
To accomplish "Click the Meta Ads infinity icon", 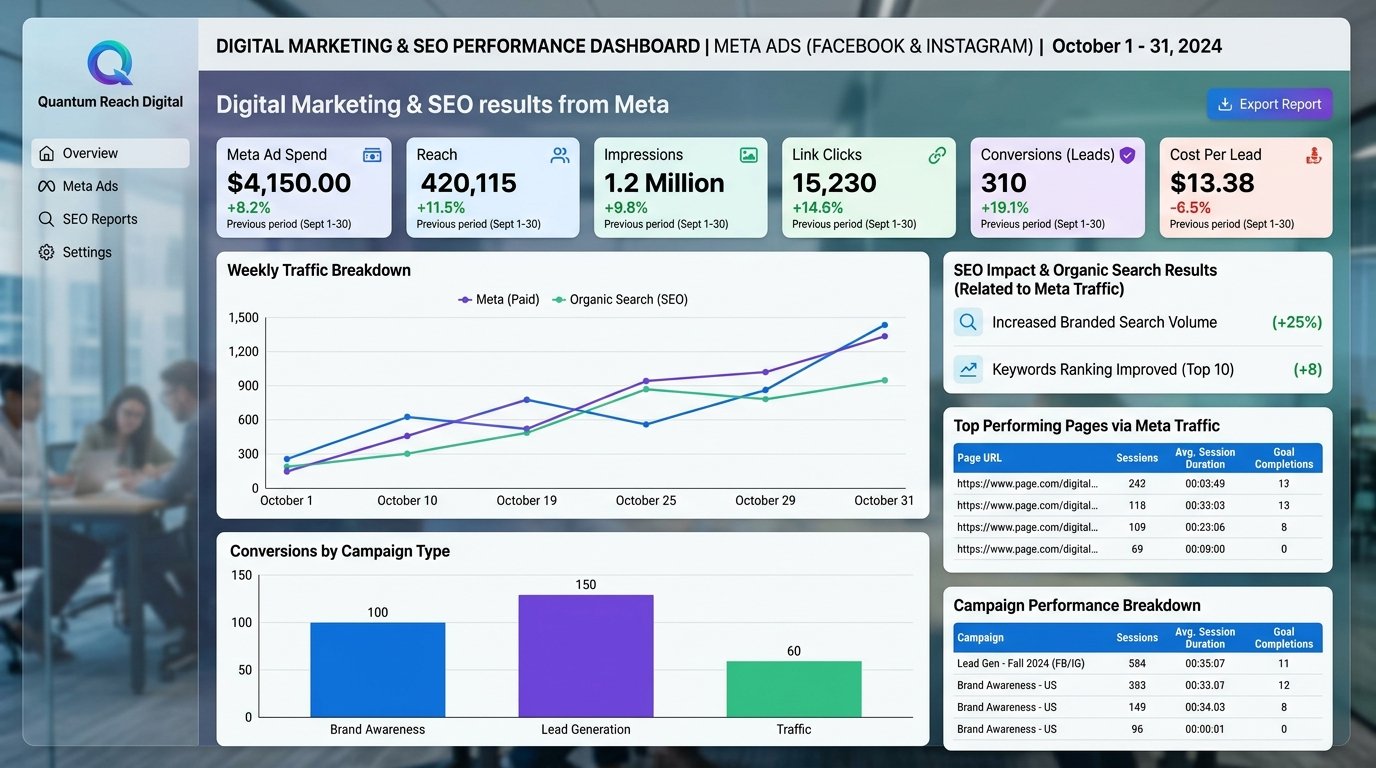I will click(x=46, y=186).
